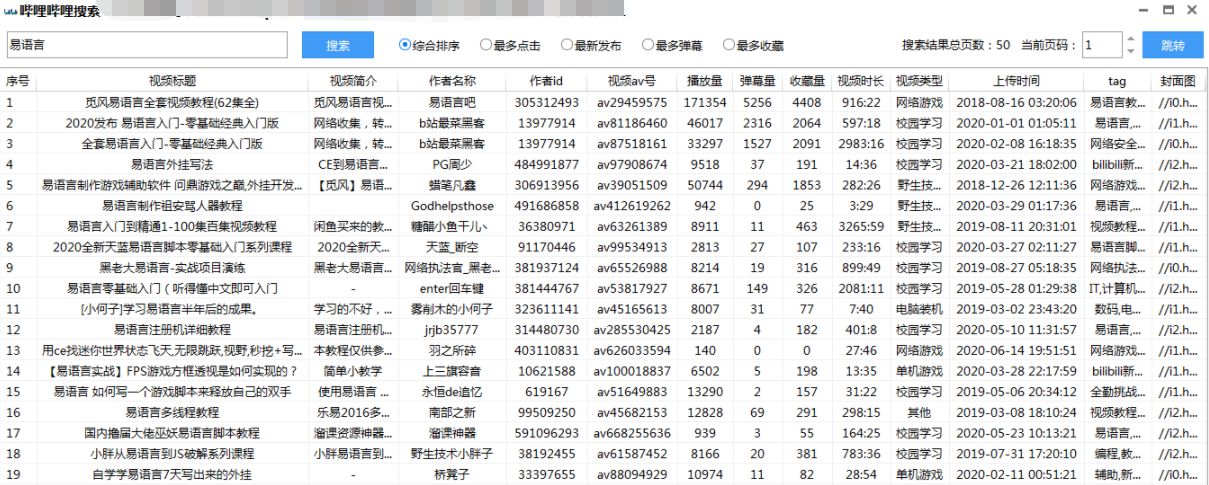Click author name jrjb35777

[452, 329]
